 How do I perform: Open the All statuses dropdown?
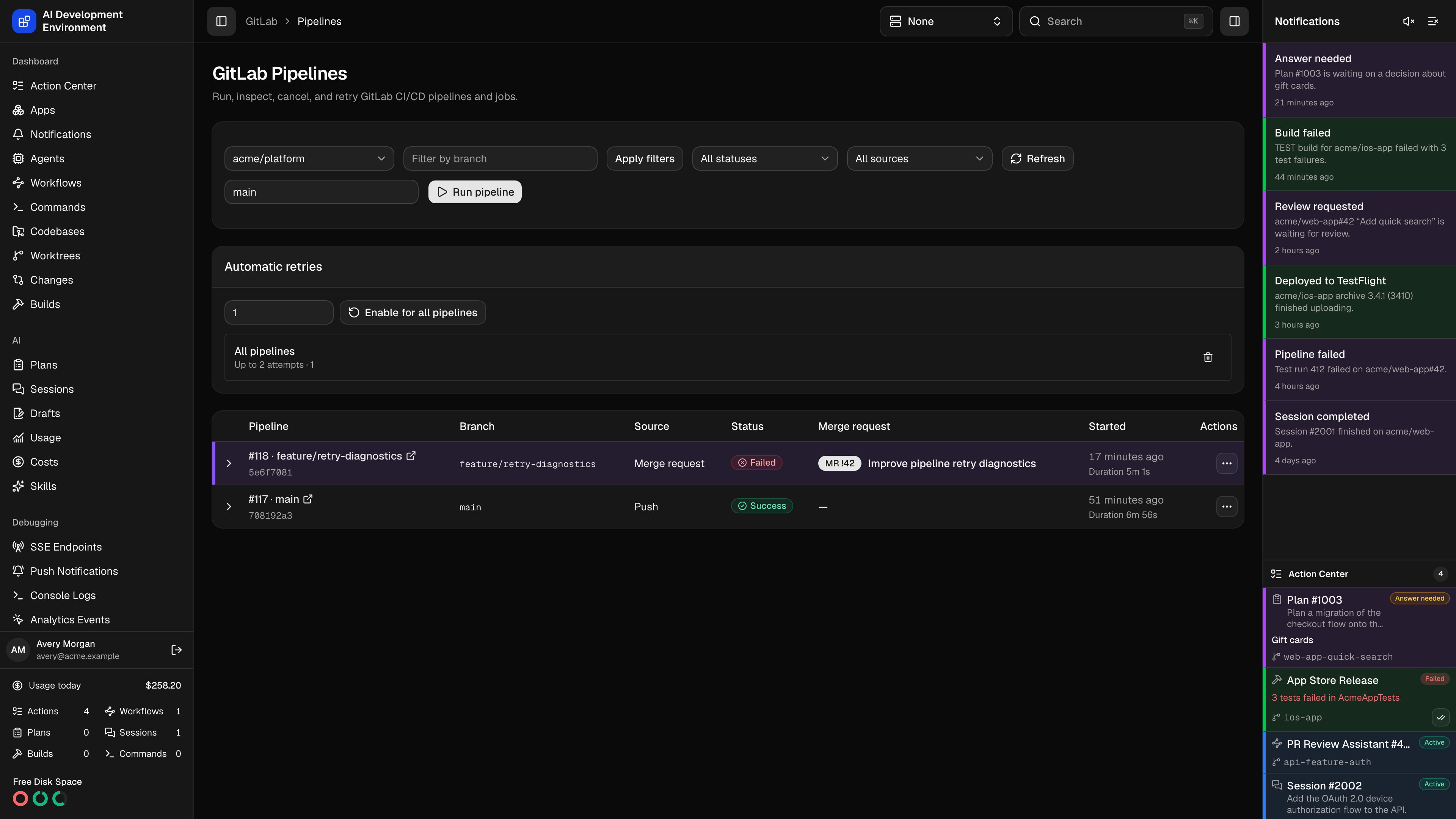[765, 158]
